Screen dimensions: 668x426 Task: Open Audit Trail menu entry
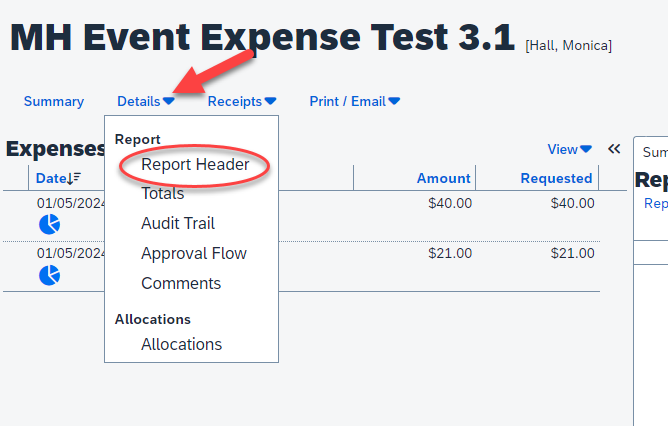coord(178,223)
